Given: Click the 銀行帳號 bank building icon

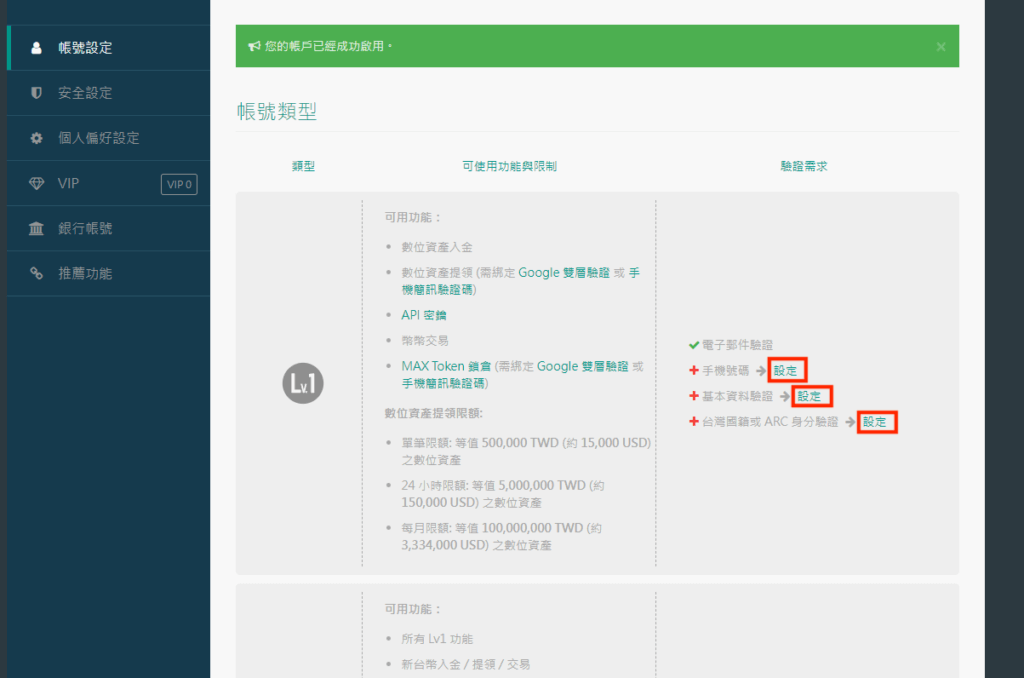Looking at the screenshot, I should click(x=37, y=229).
